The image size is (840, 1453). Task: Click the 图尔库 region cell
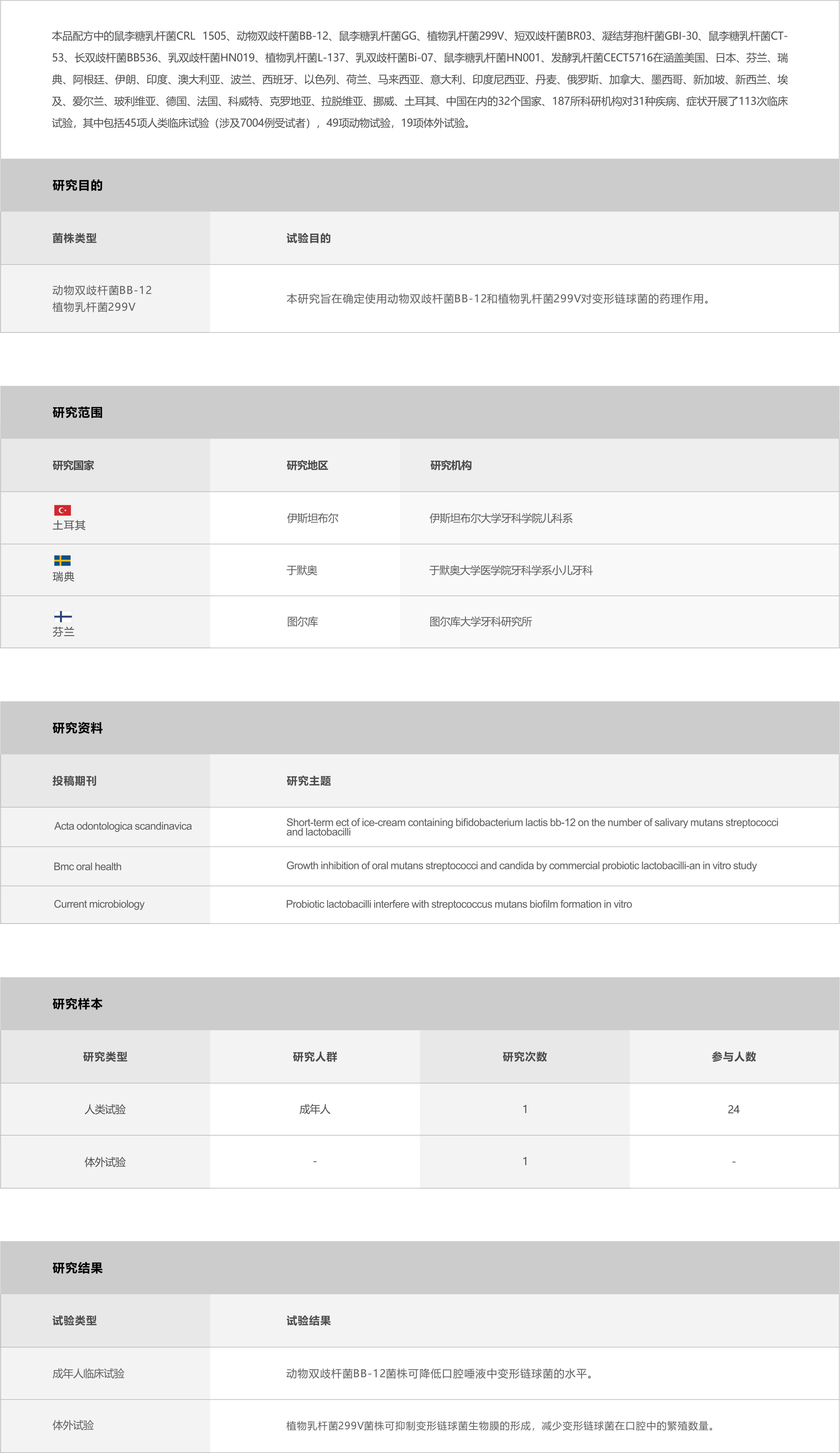tap(303, 622)
